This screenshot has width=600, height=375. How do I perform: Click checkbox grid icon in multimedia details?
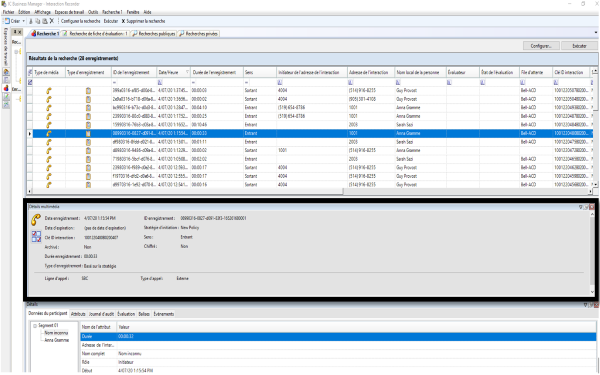coord(36,236)
